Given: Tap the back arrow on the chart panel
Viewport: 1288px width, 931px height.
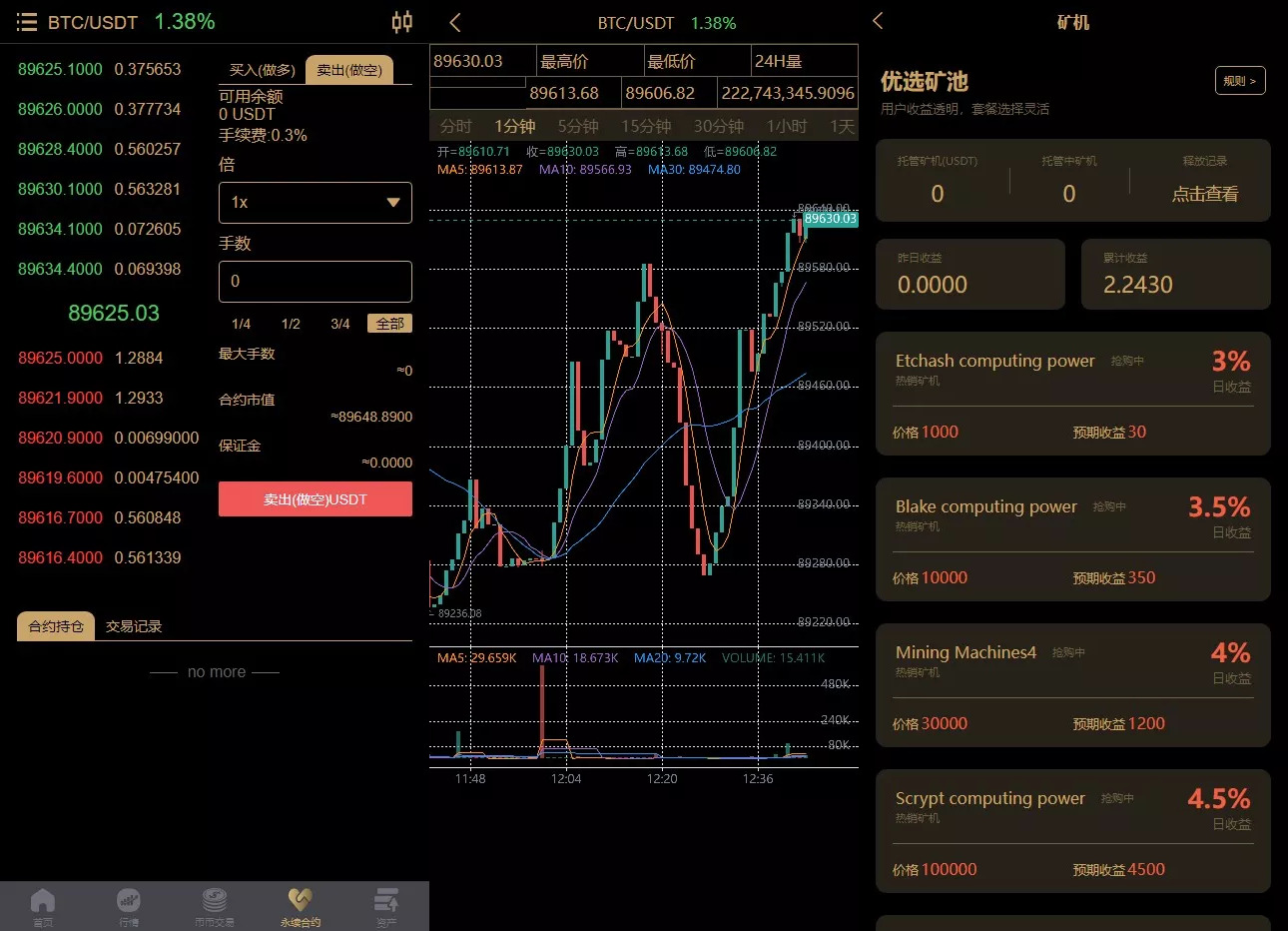Looking at the screenshot, I should tap(451, 22).
